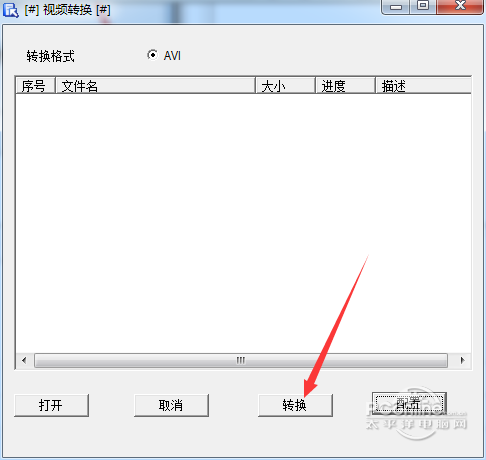
Task: Sort by the 序号 column header
Action: point(35,86)
